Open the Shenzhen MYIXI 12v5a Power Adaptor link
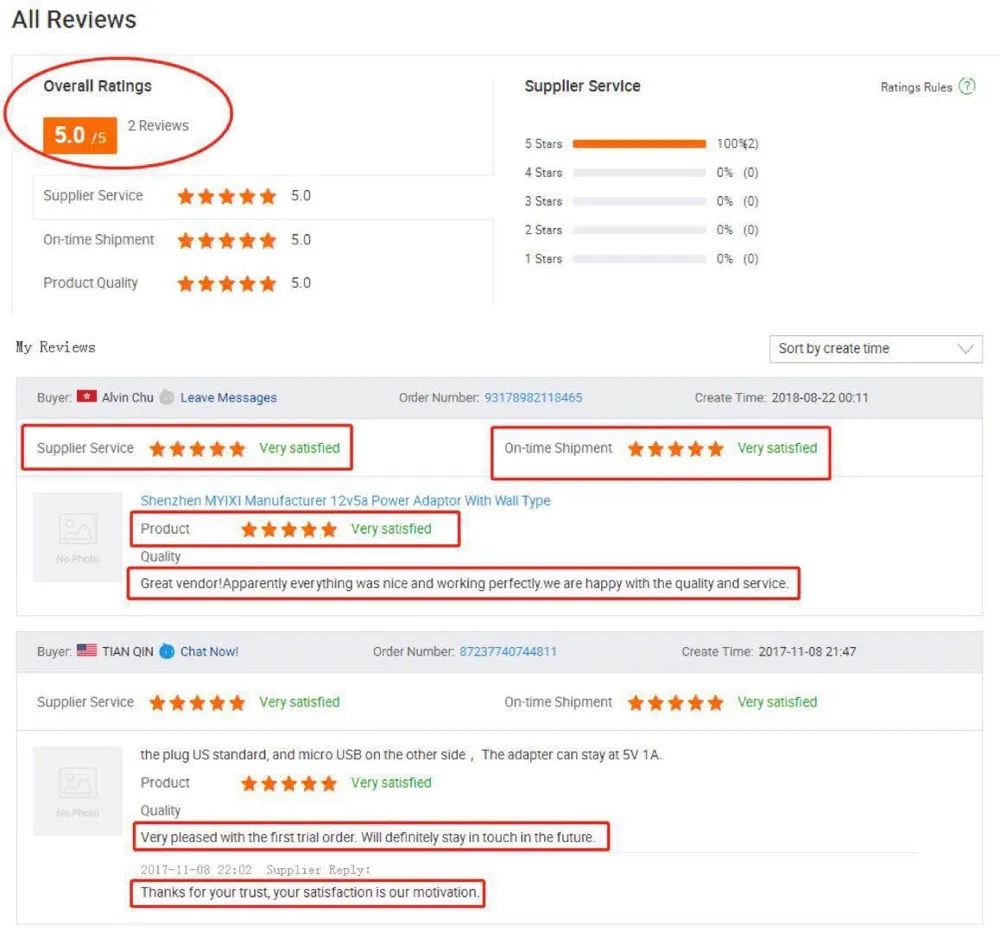 pos(345,501)
